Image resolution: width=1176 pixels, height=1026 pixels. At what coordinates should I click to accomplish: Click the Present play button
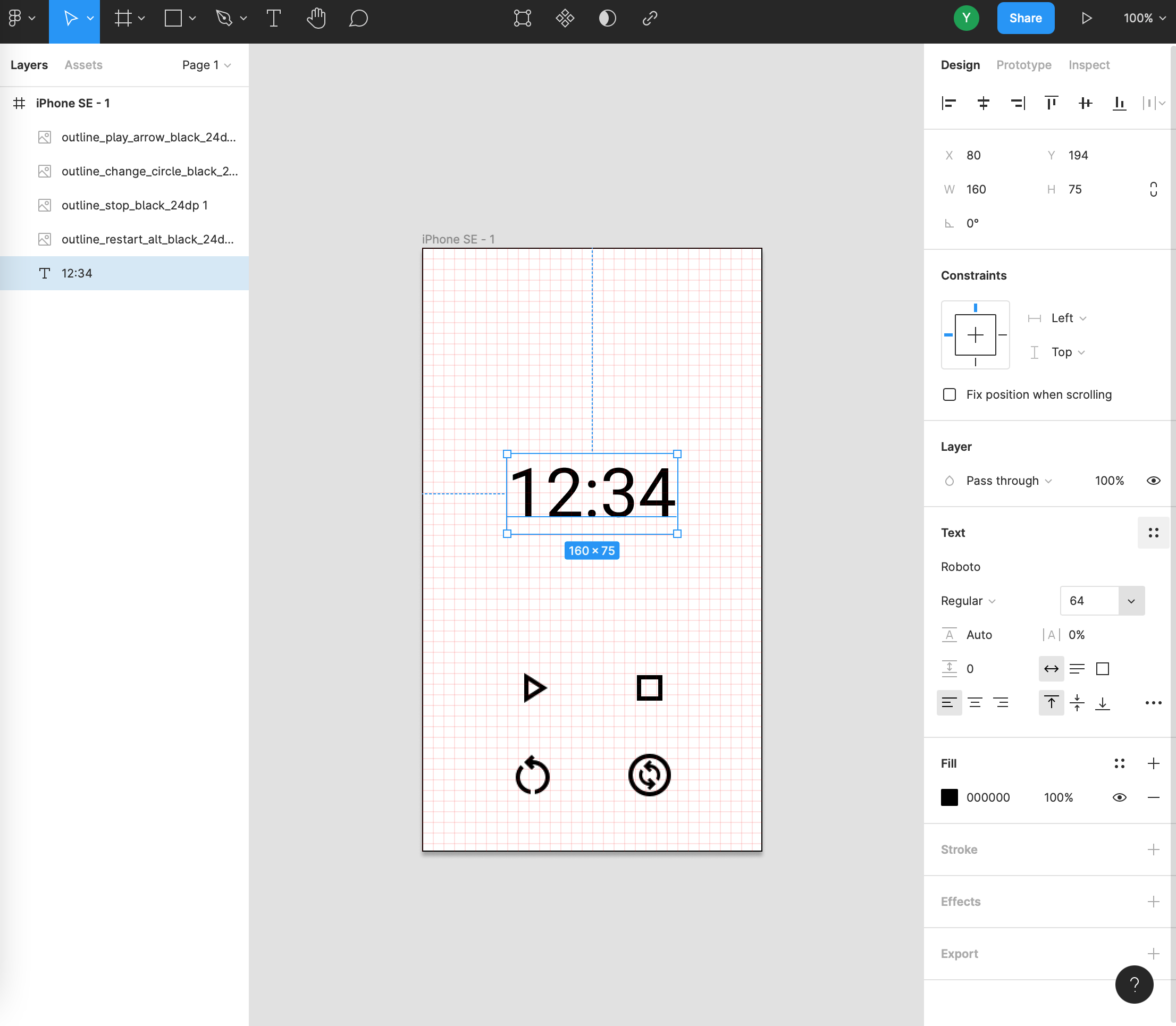tap(1086, 18)
